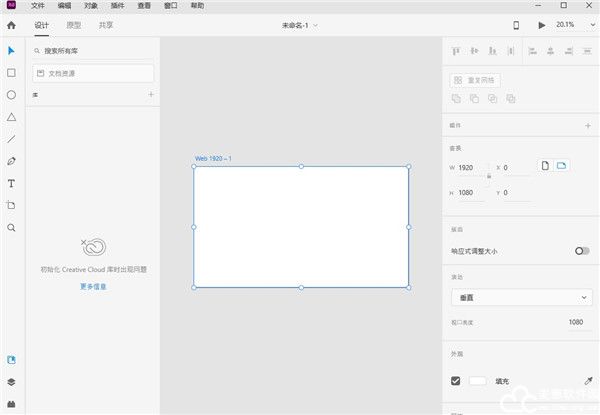Select the Rectangle tool

pos(11,73)
